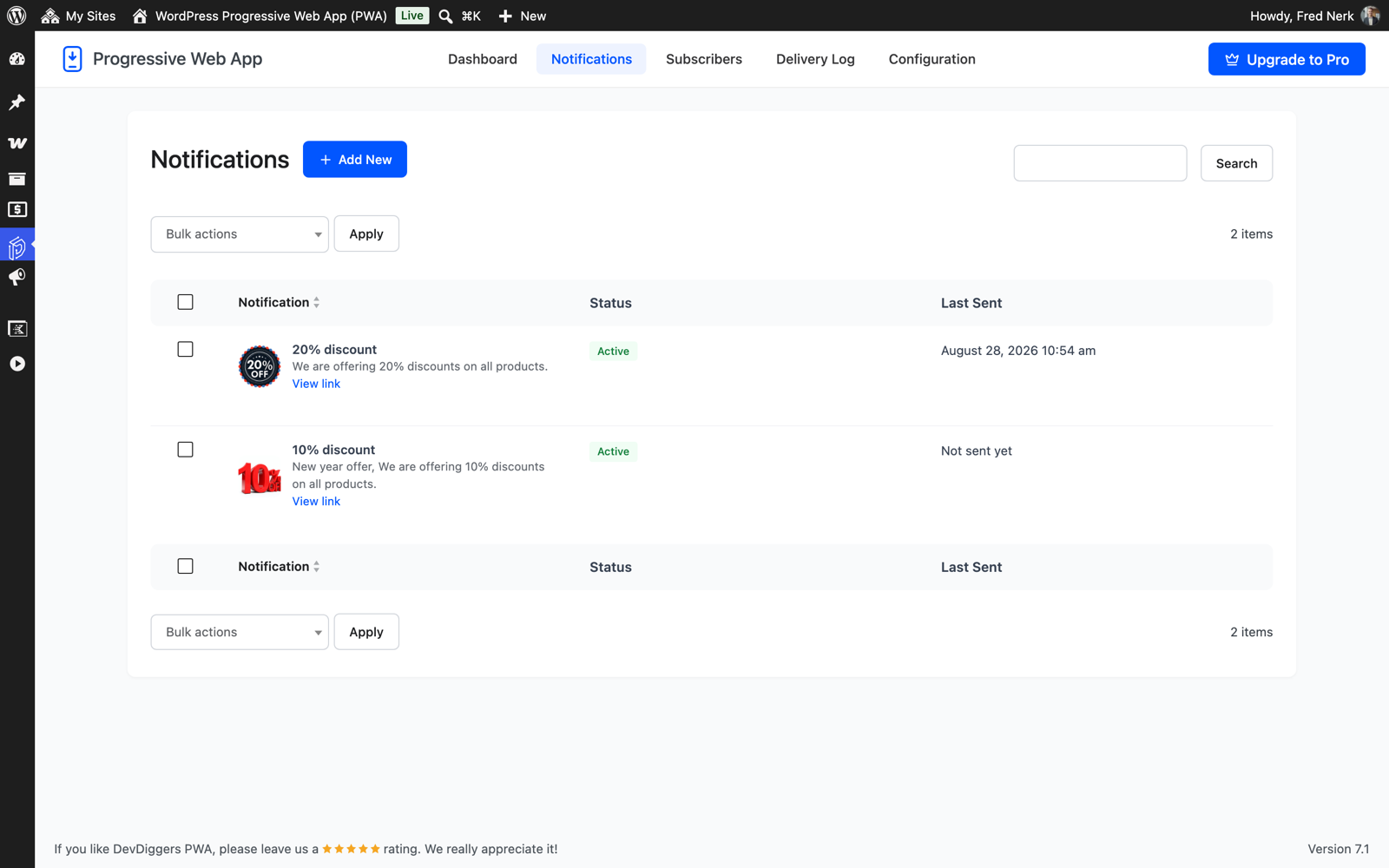Screen dimensions: 1389x868
Task: Click the Add New notification button
Action: [355, 160]
